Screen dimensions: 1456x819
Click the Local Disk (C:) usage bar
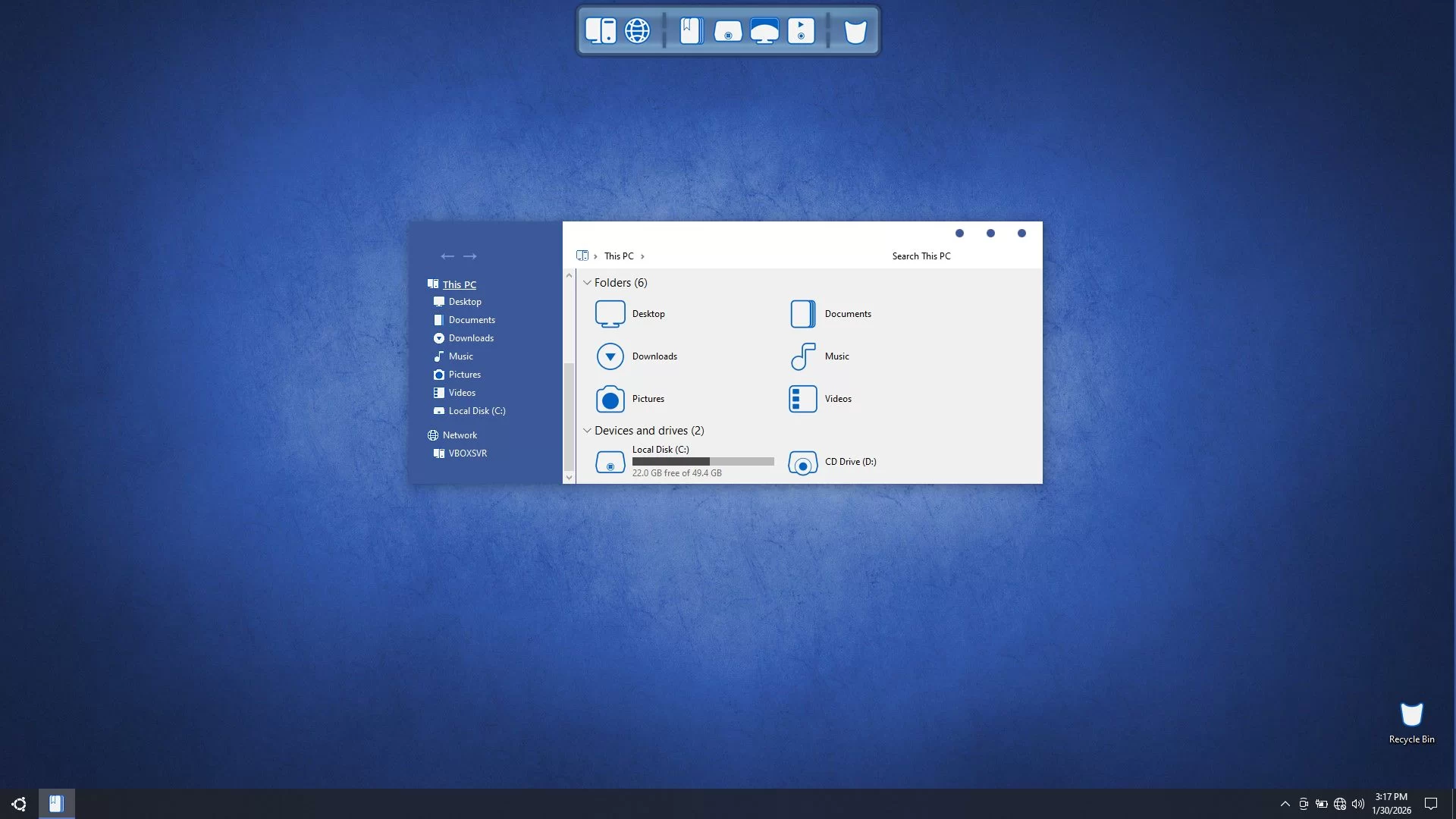click(x=703, y=461)
